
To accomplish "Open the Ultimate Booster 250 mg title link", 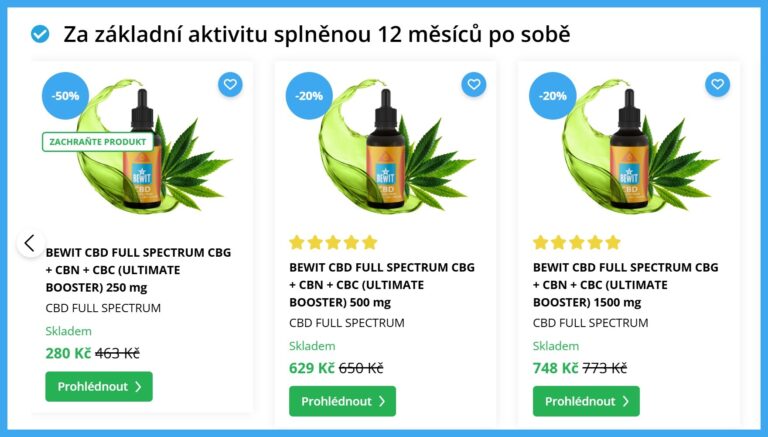I will [138, 270].
